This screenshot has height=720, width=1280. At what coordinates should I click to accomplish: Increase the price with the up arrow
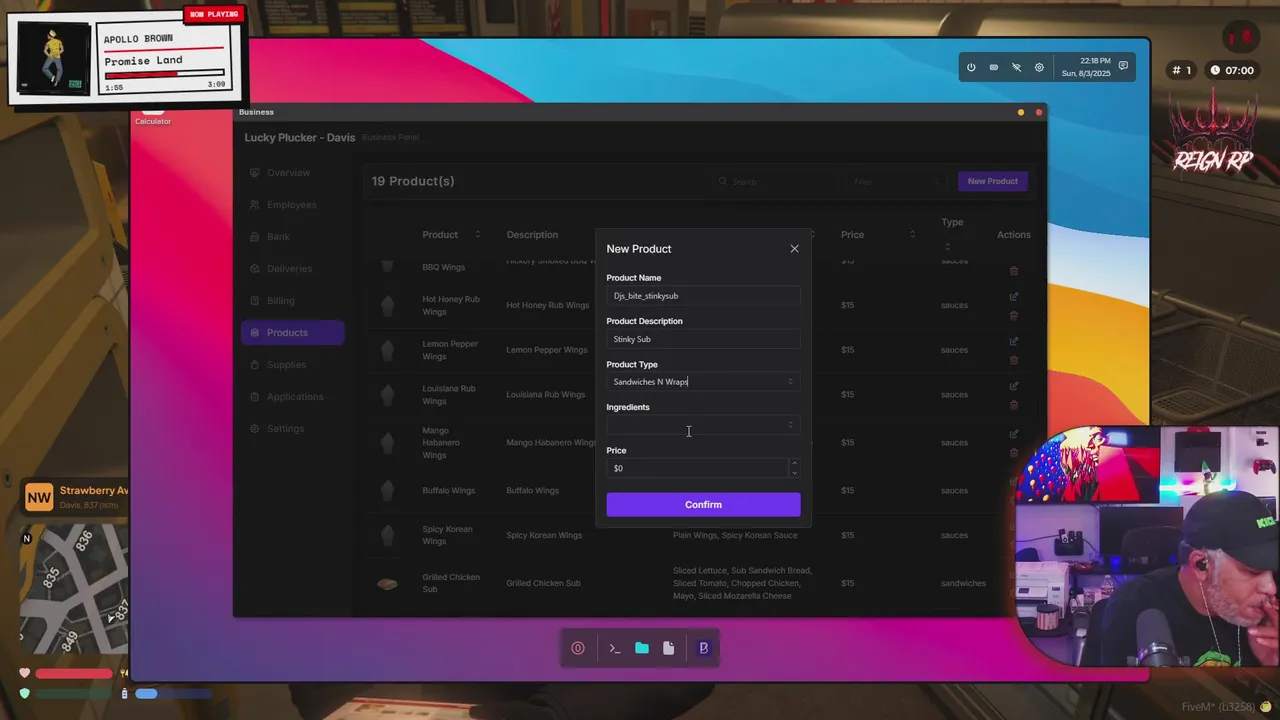click(794, 463)
